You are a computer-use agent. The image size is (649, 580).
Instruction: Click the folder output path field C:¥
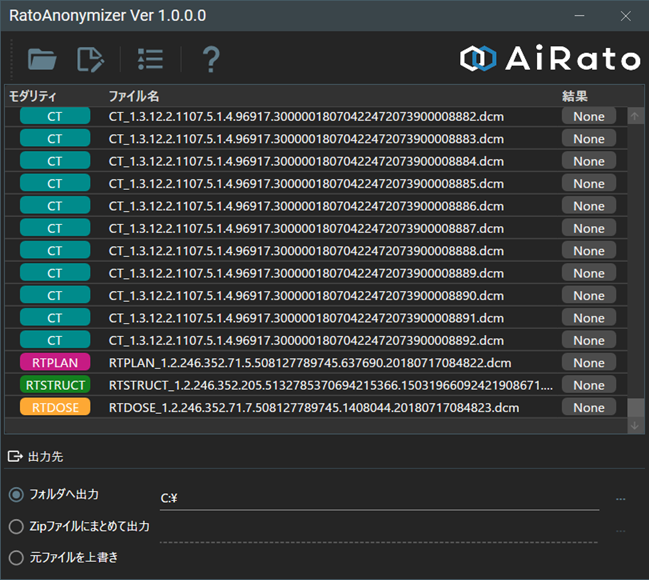379,498
